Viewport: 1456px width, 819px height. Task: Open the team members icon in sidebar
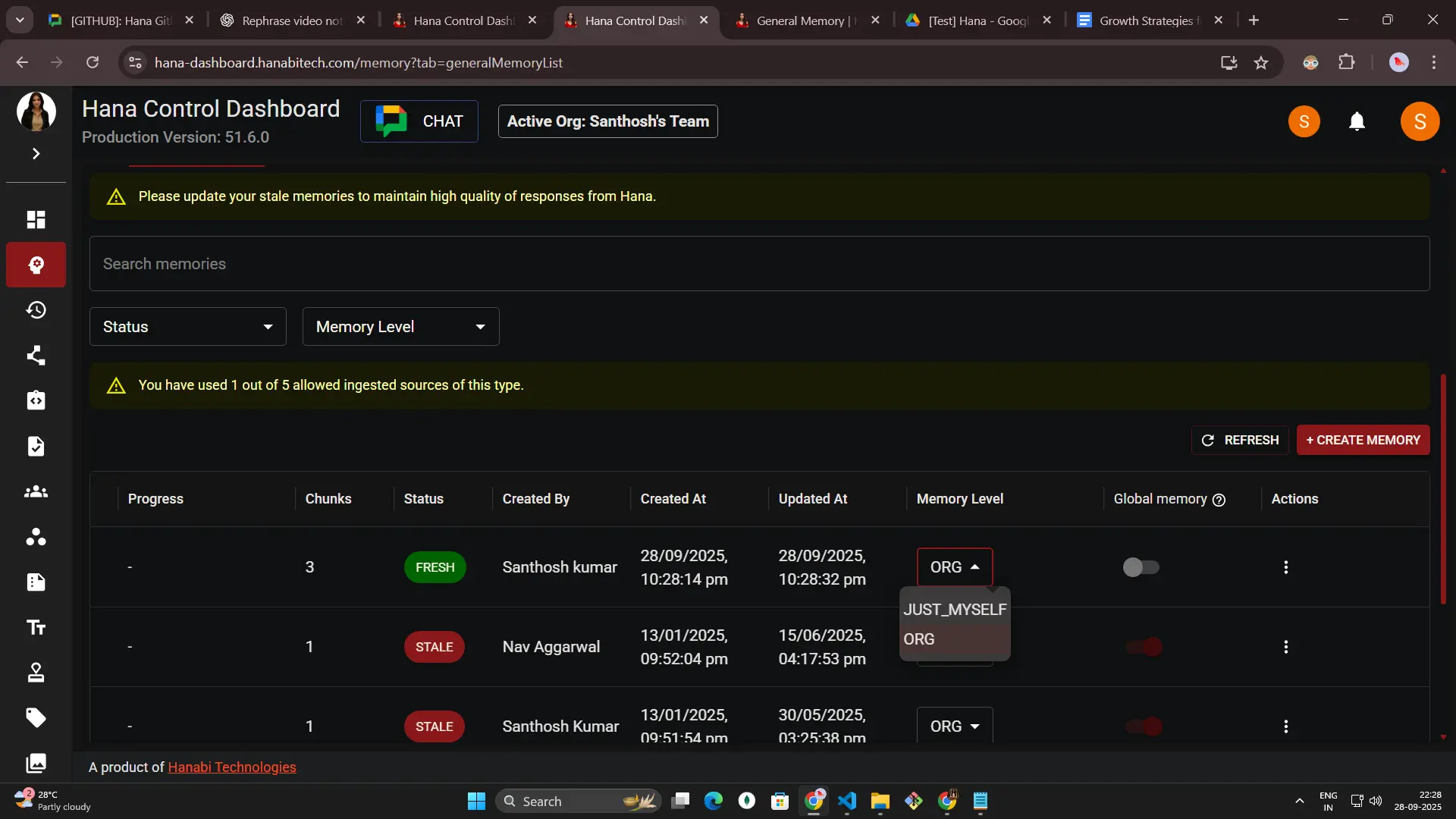click(36, 491)
